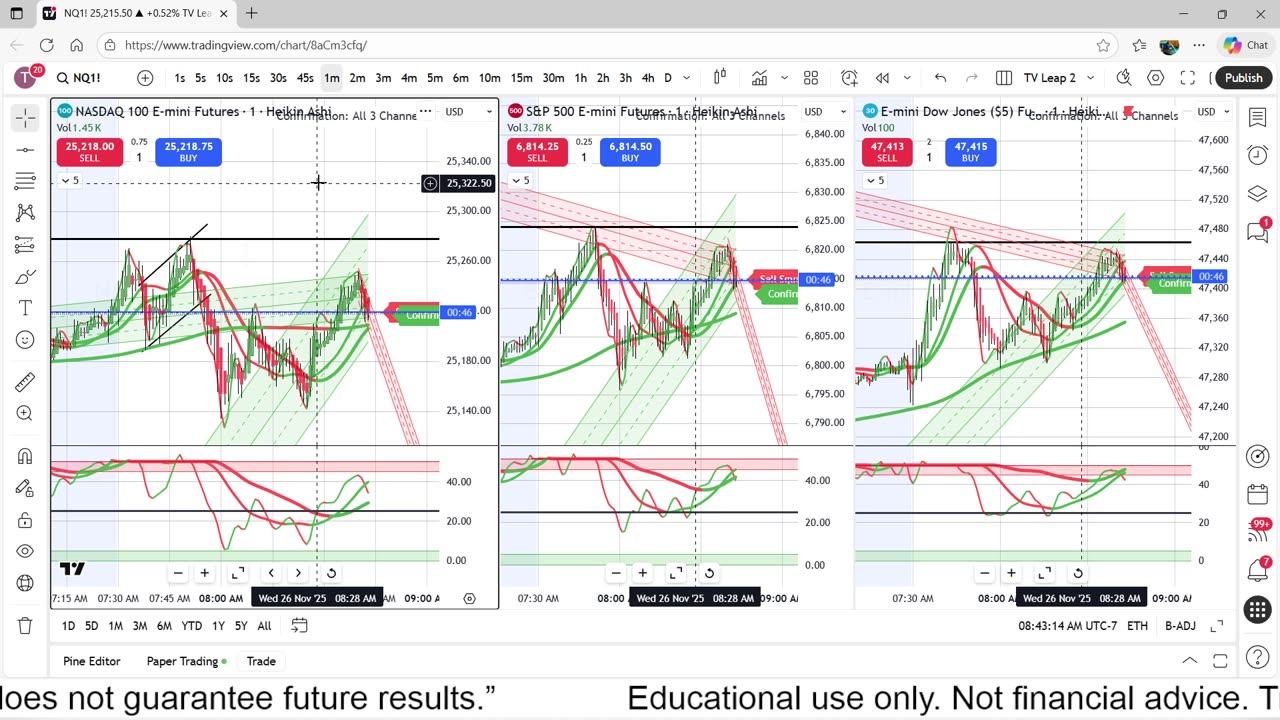Open quick search icon in the top toolbar
1280x720 pixels.
pos(1124,78)
